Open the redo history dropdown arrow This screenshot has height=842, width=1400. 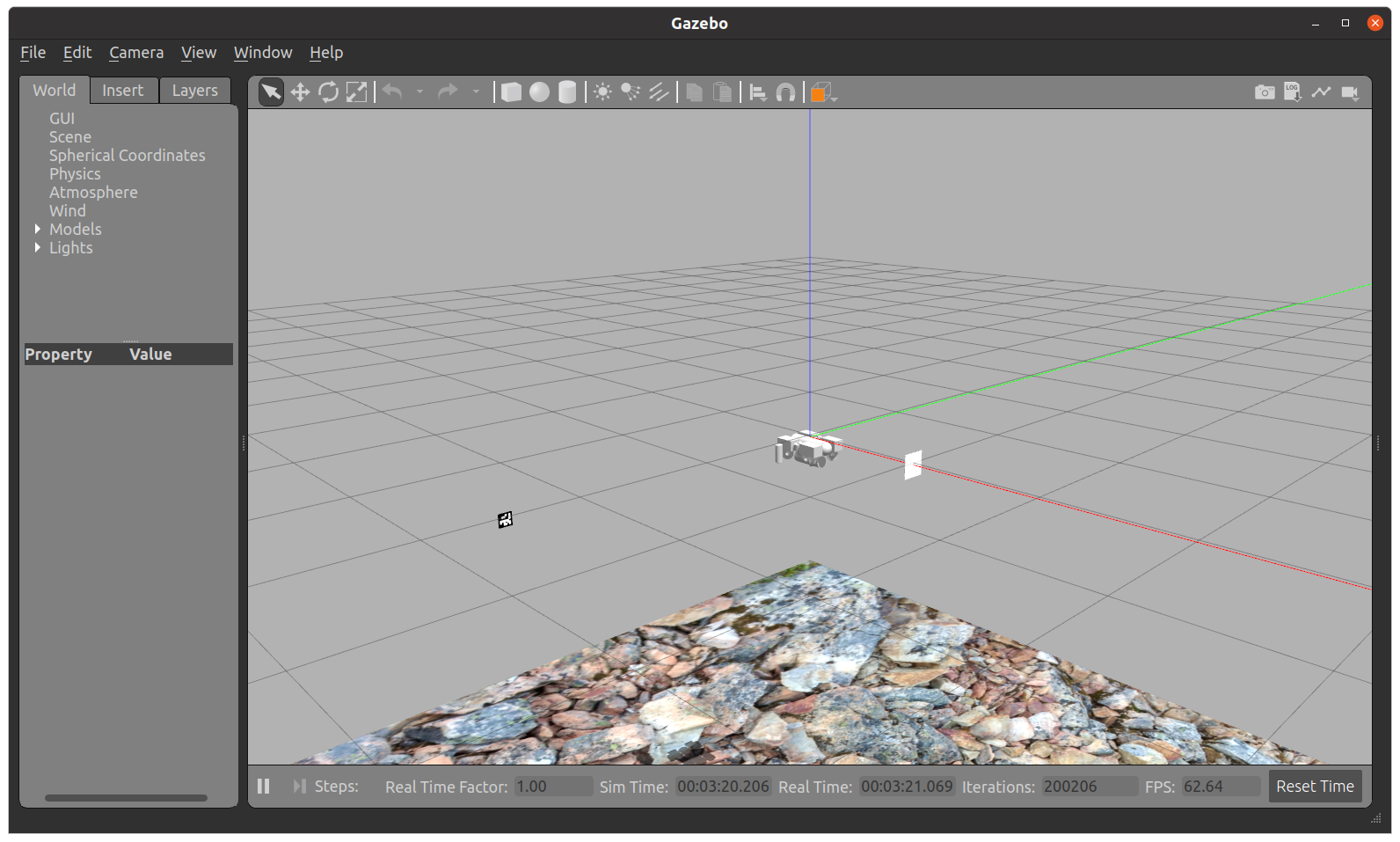click(476, 92)
